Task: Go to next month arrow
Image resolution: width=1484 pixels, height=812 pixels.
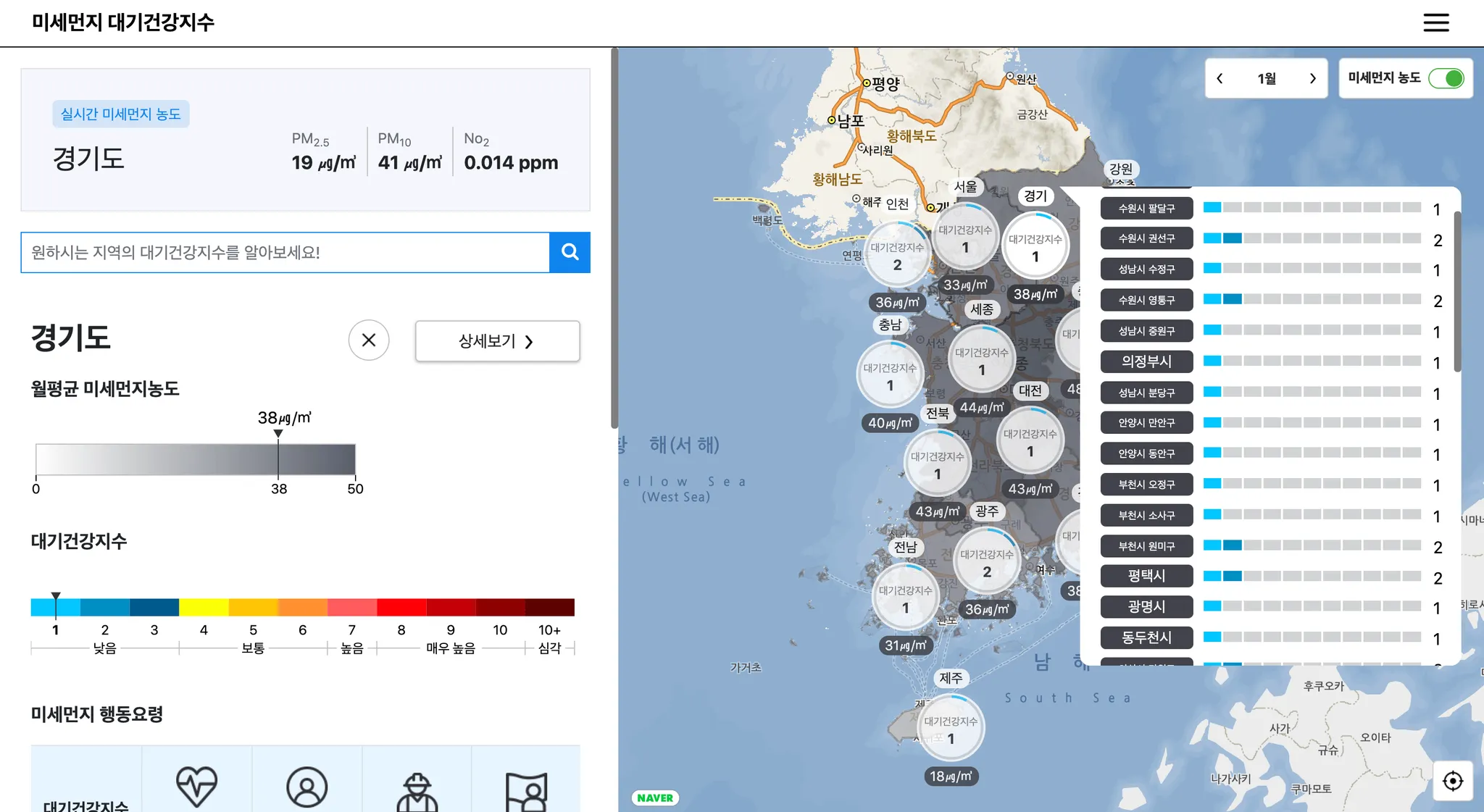Action: 1312,78
